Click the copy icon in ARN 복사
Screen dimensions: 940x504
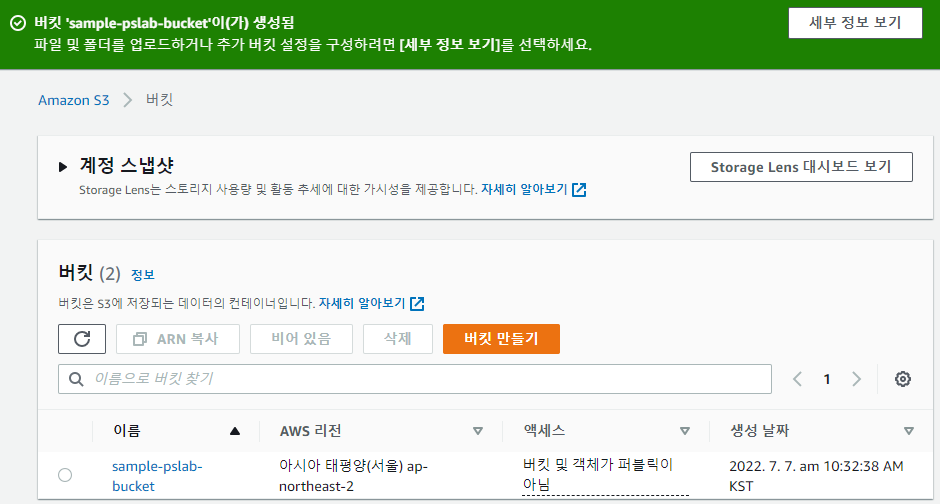point(140,339)
